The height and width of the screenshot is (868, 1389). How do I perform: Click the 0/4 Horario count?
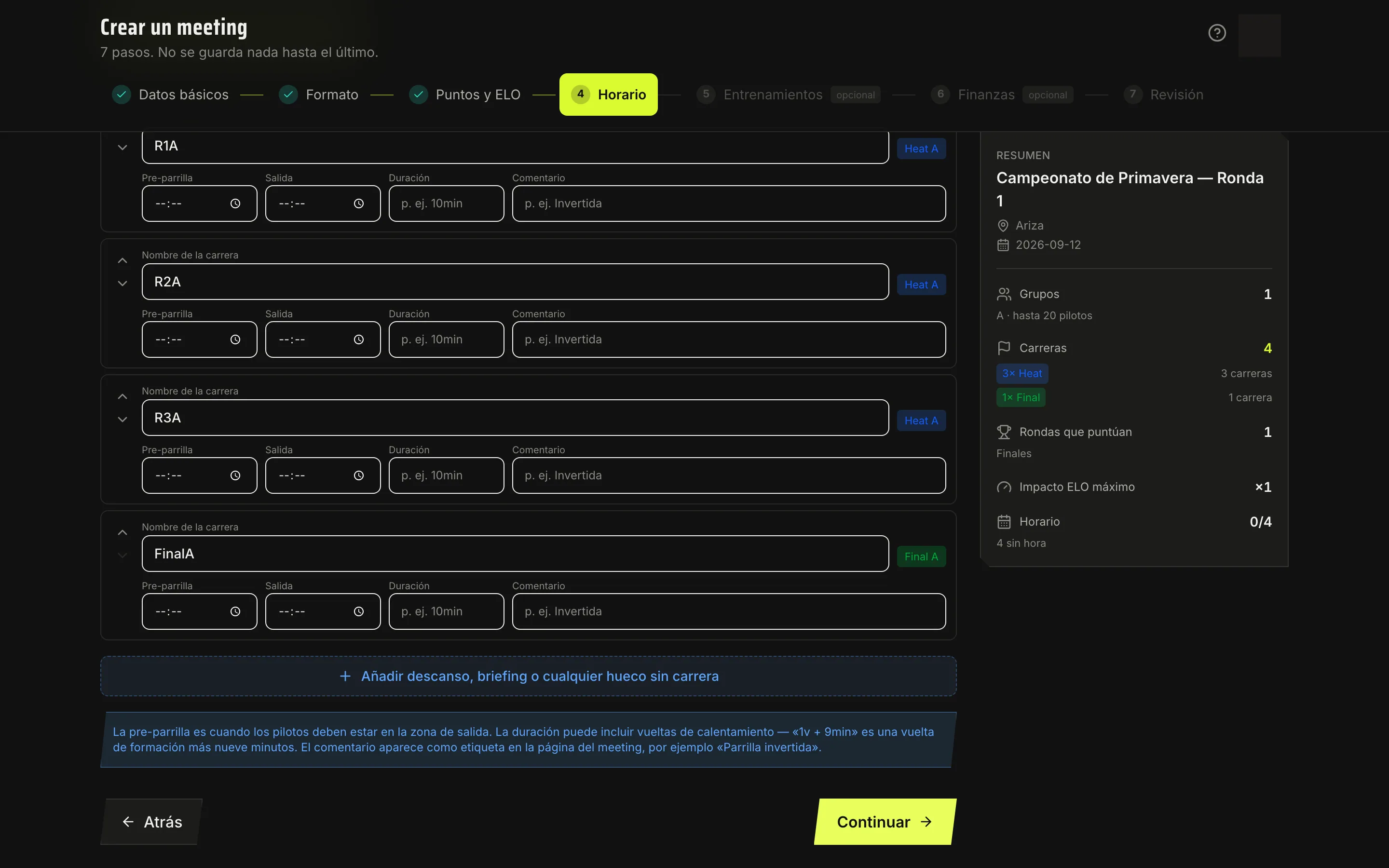[x=1260, y=522]
